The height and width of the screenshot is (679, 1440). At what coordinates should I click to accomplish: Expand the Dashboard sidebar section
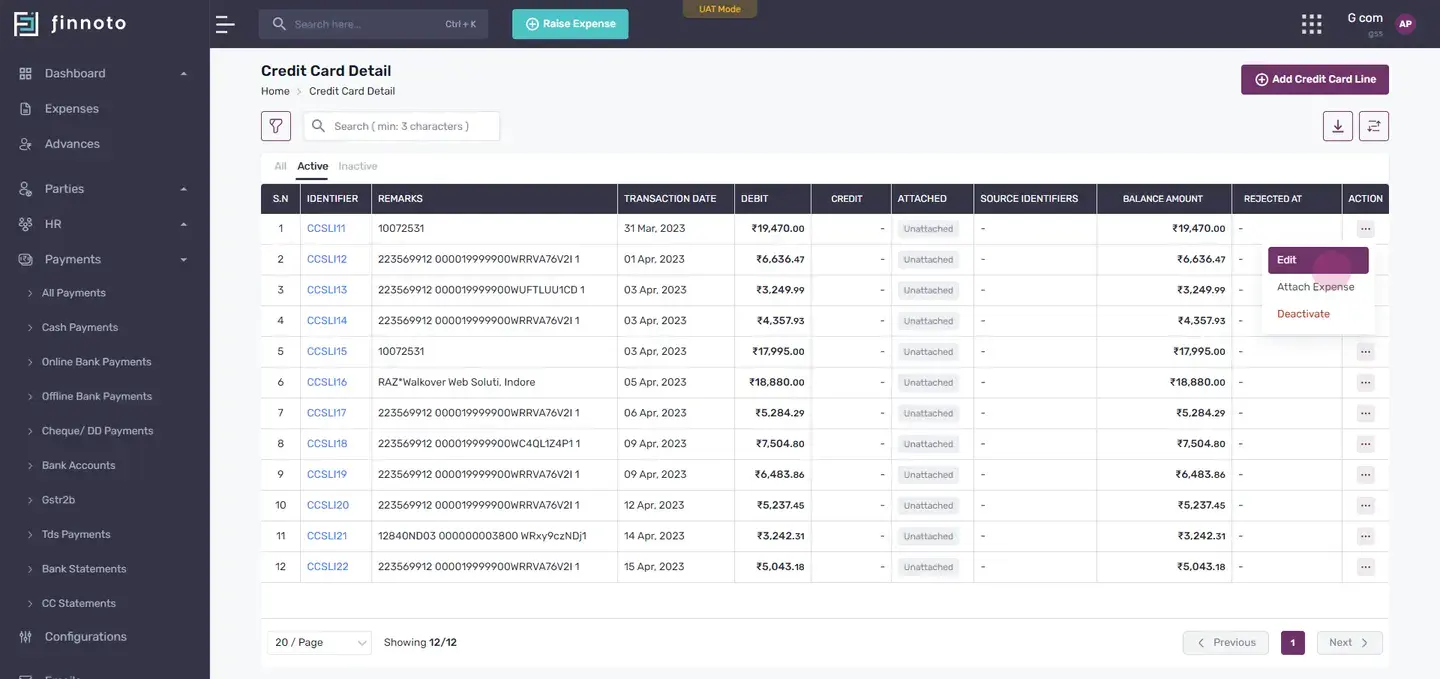pyautogui.click(x=104, y=73)
